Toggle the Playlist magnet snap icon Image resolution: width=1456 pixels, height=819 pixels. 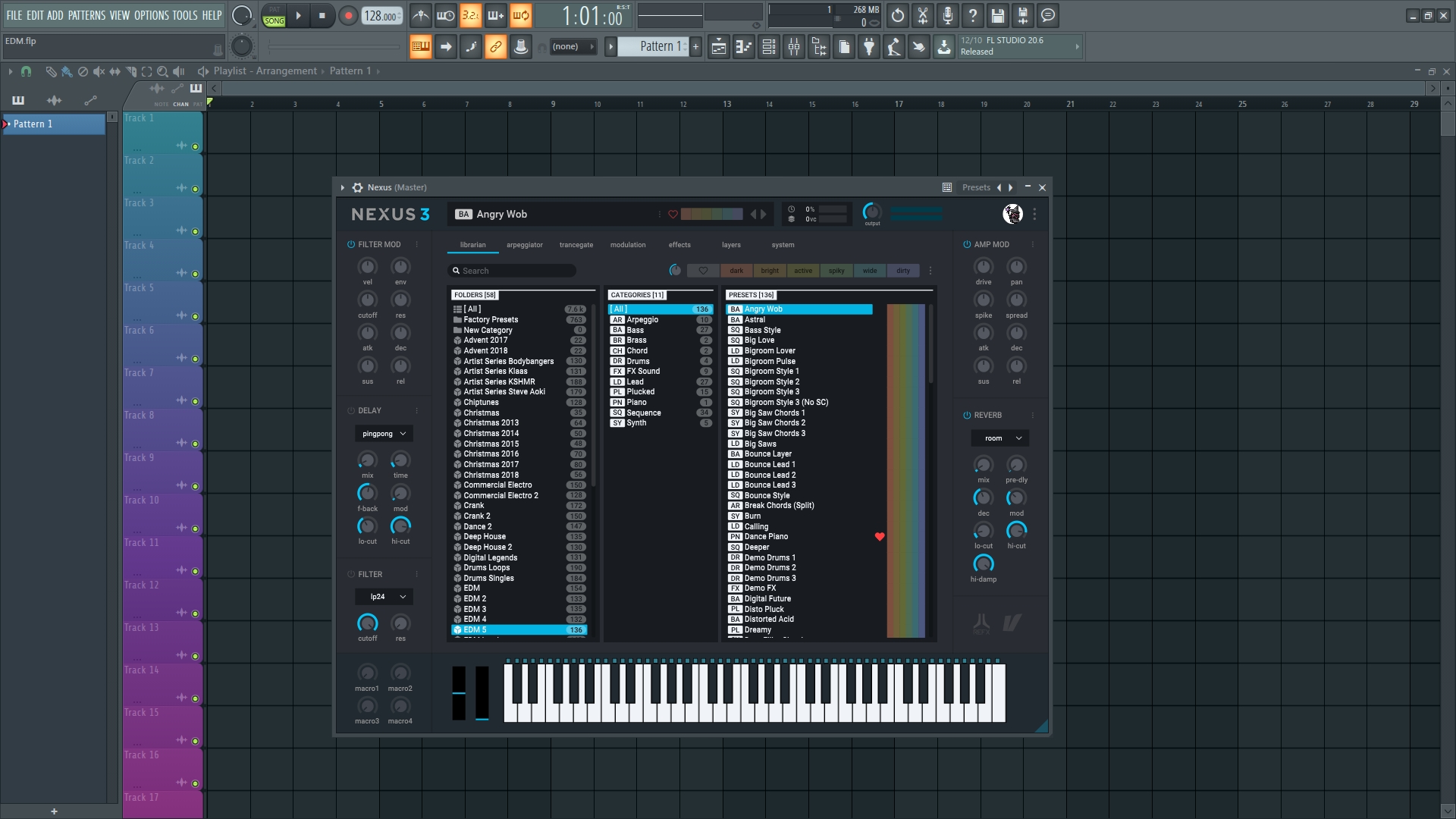coord(26,71)
